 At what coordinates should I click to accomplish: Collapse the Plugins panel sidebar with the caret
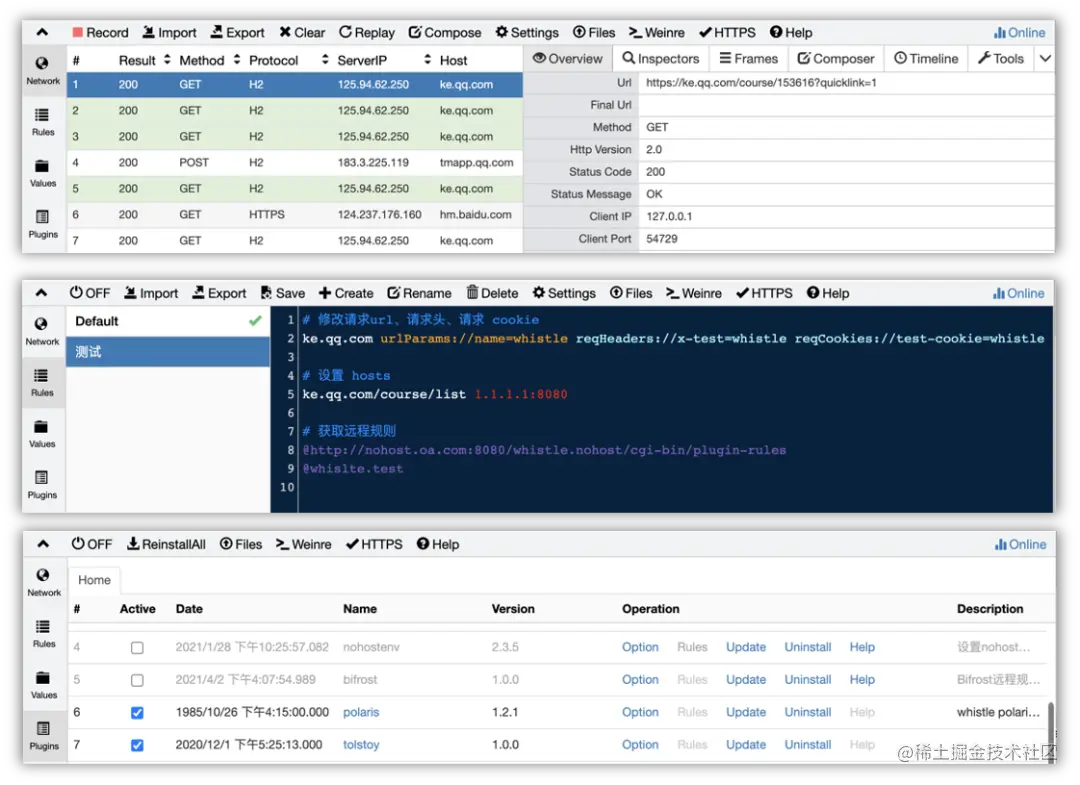coord(43,545)
